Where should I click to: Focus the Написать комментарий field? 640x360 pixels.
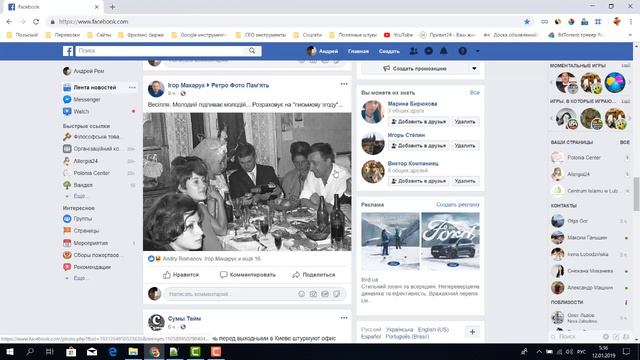[231, 294]
